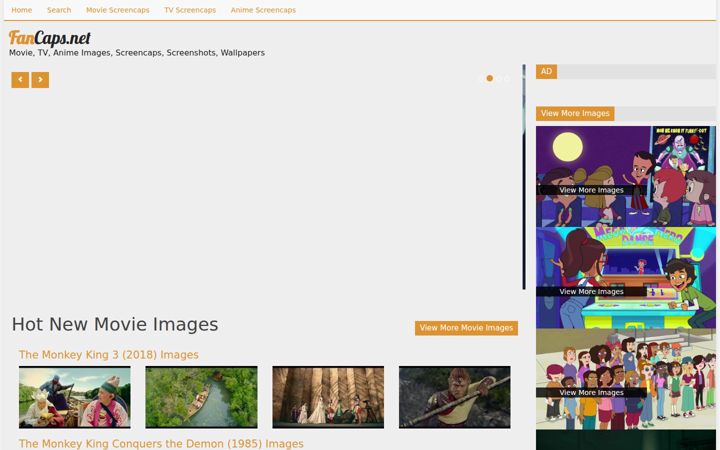The image size is (720, 450).
Task: Select the active orange carousel dot
Action: point(489,79)
